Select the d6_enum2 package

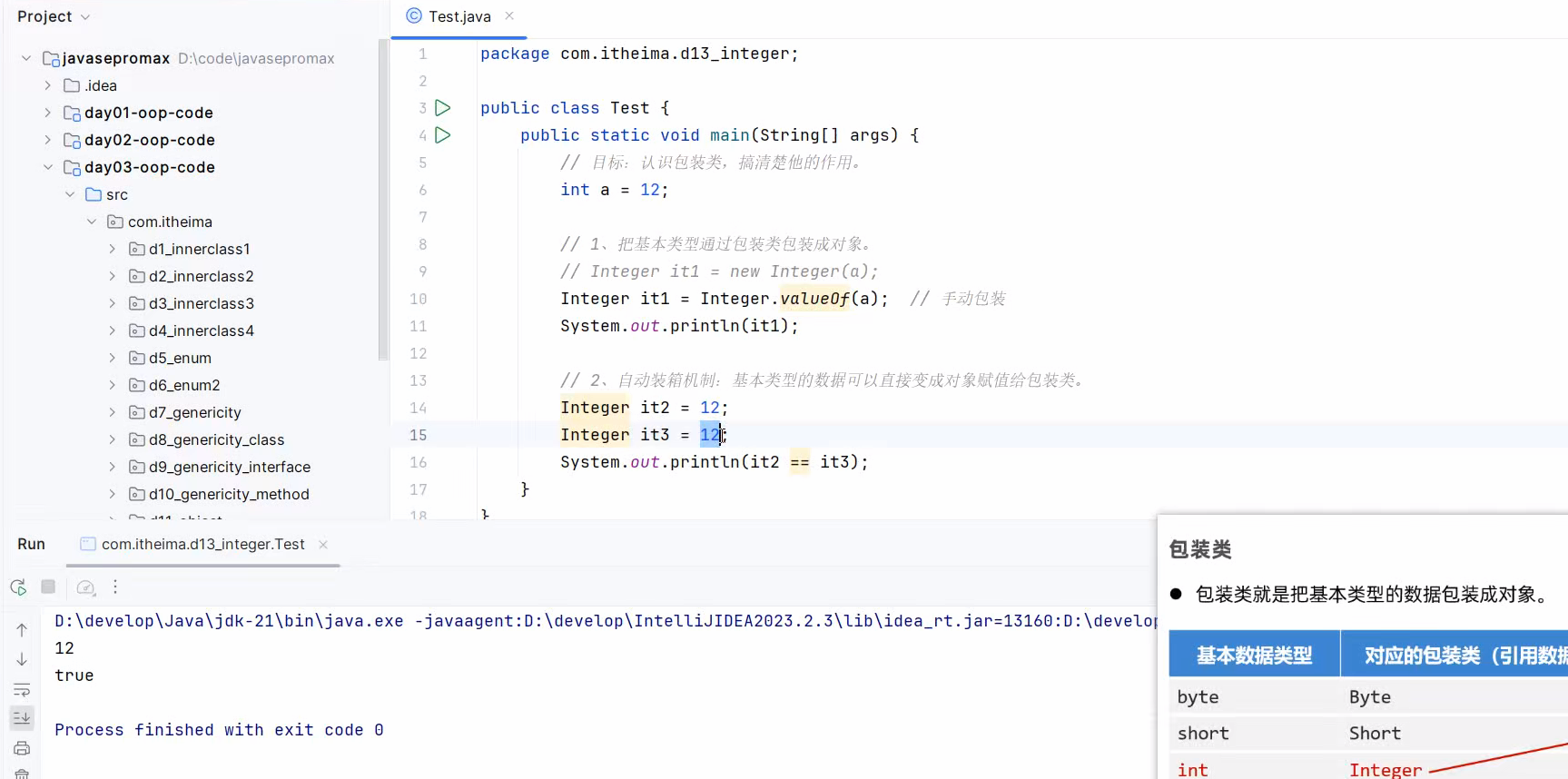pos(184,385)
